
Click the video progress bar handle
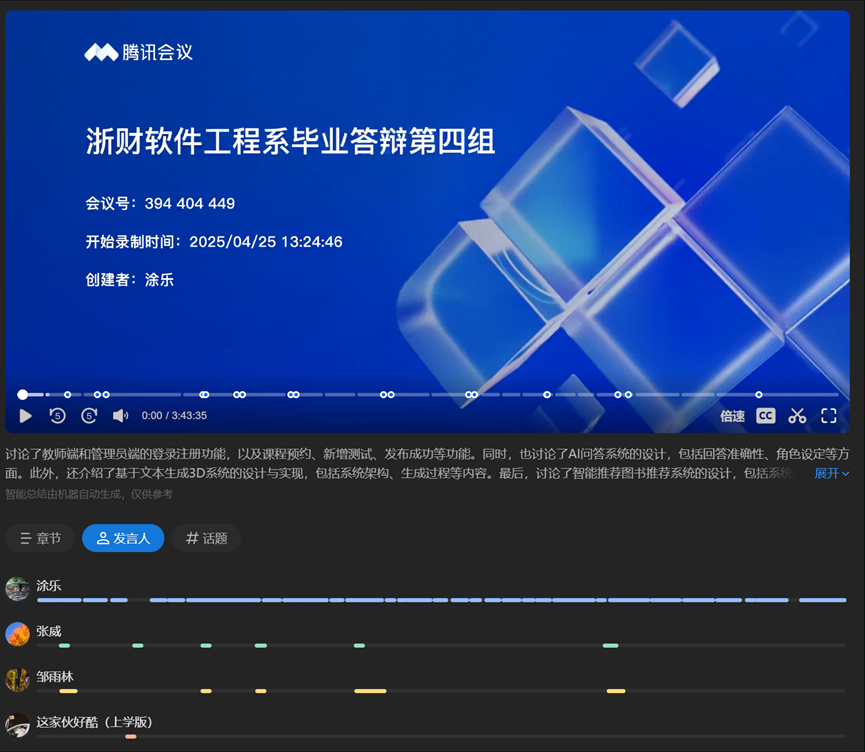click(x=22, y=395)
